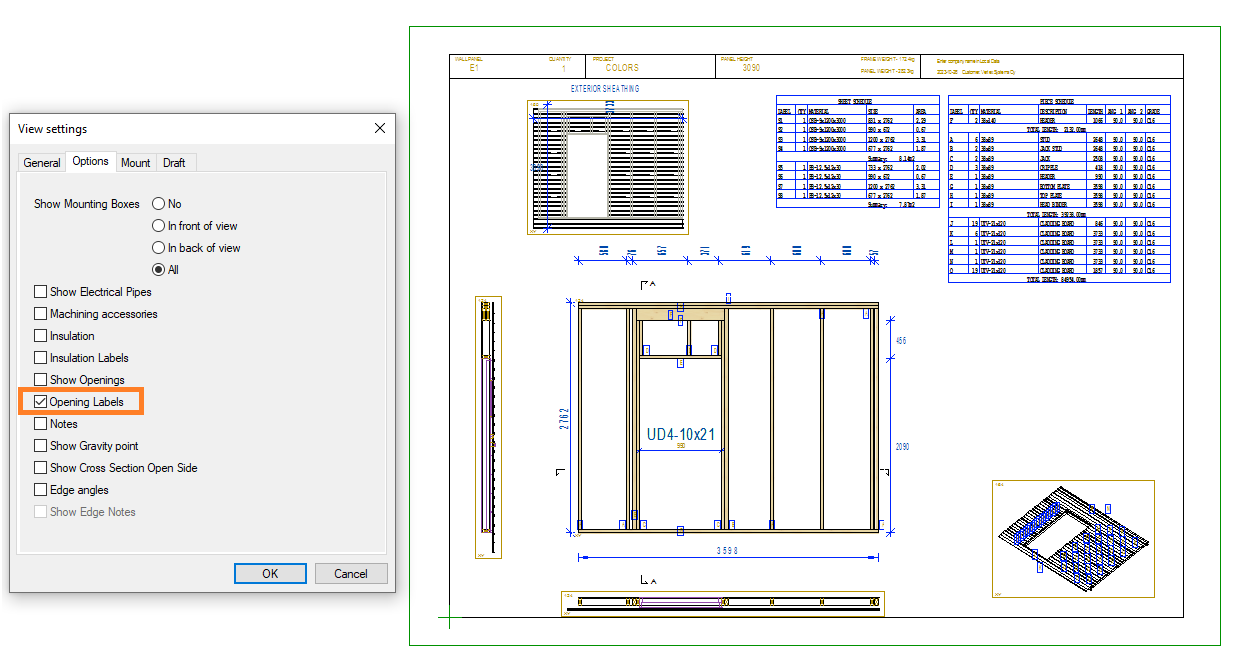Tick Machining accessories checkbox

click(x=41, y=314)
